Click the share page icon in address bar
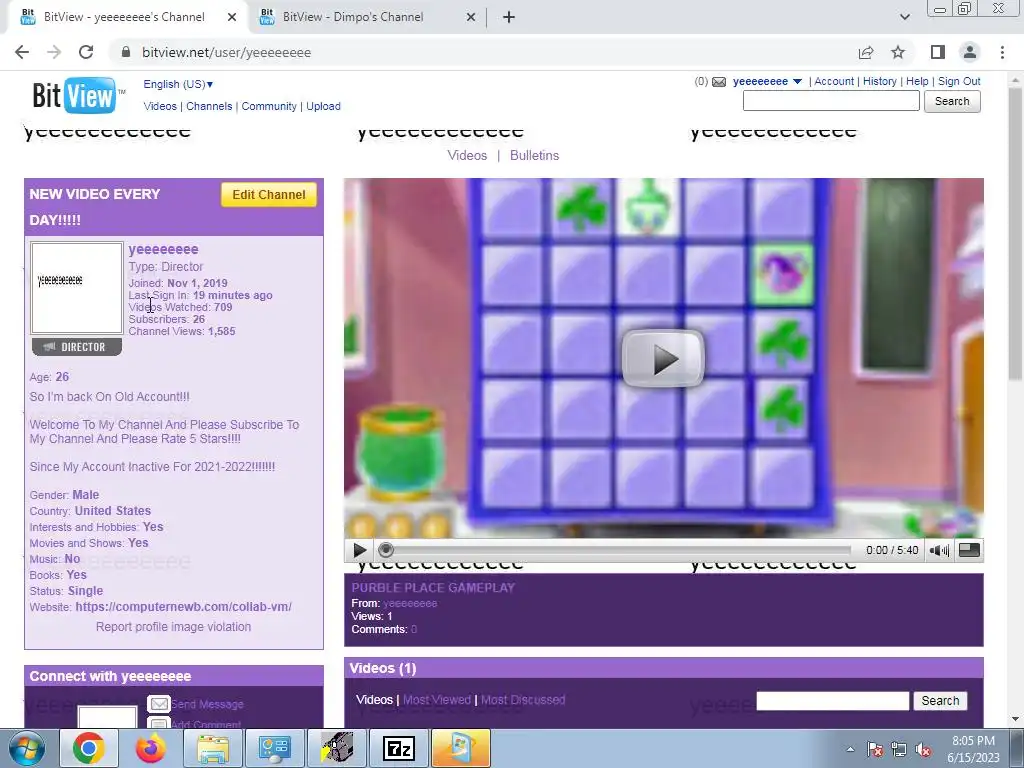The height and width of the screenshot is (768, 1024). pos(866,52)
